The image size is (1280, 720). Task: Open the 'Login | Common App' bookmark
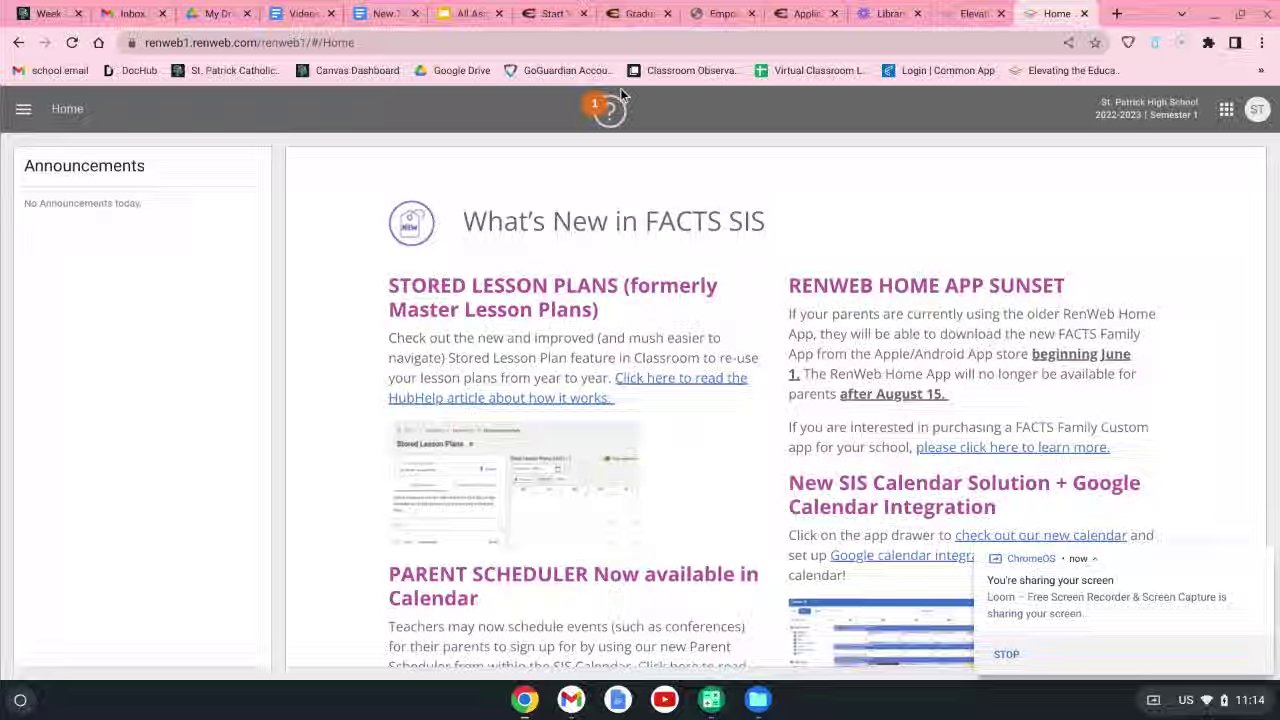click(x=938, y=71)
